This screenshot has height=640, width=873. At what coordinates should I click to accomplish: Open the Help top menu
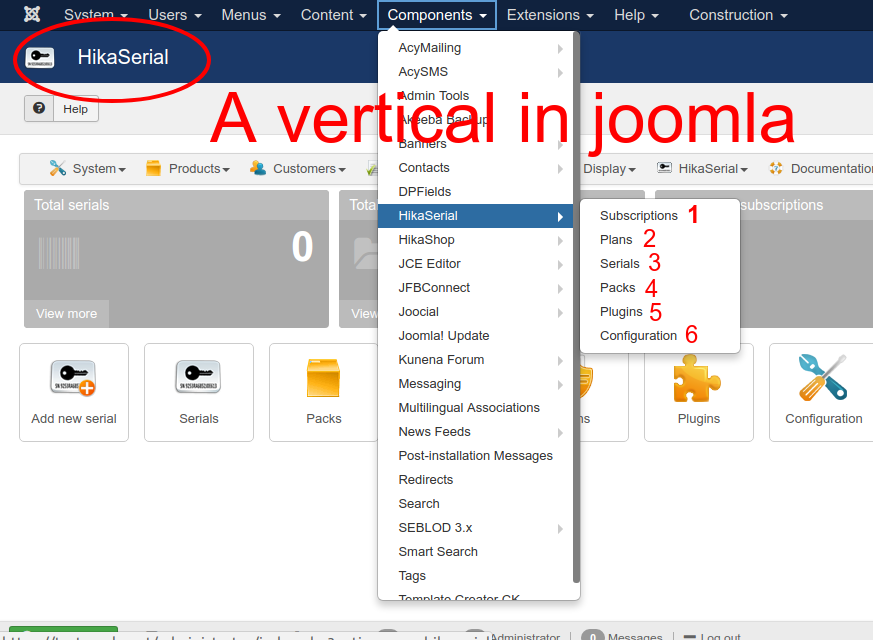pos(636,15)
